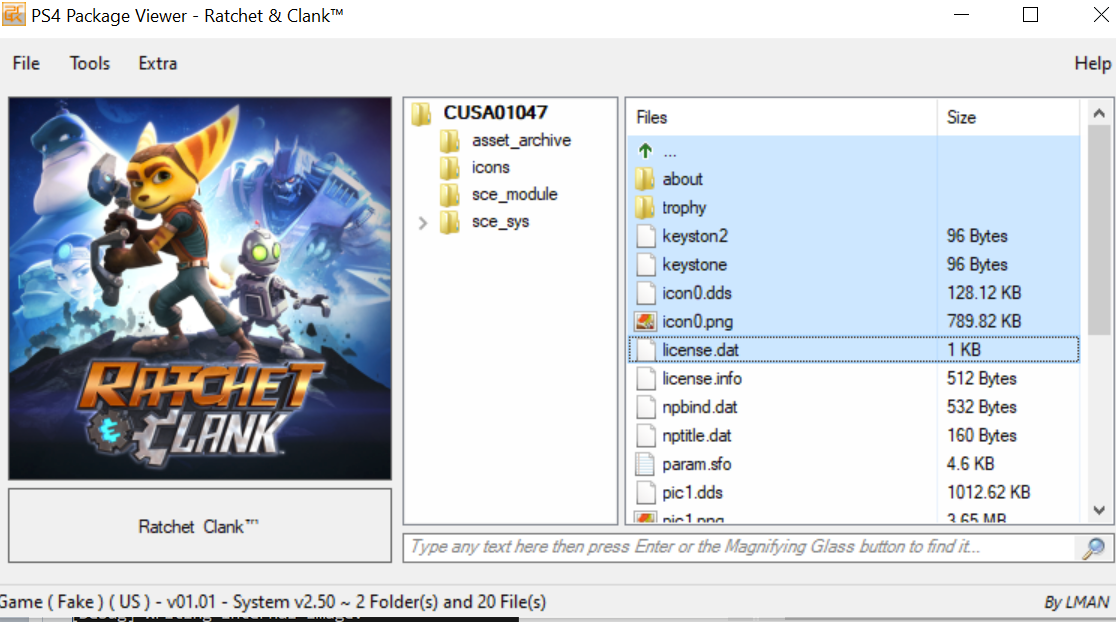Minimize the PS4 Package Viewer window
This screenshot has height=622, width=1116.
point(962,14)
